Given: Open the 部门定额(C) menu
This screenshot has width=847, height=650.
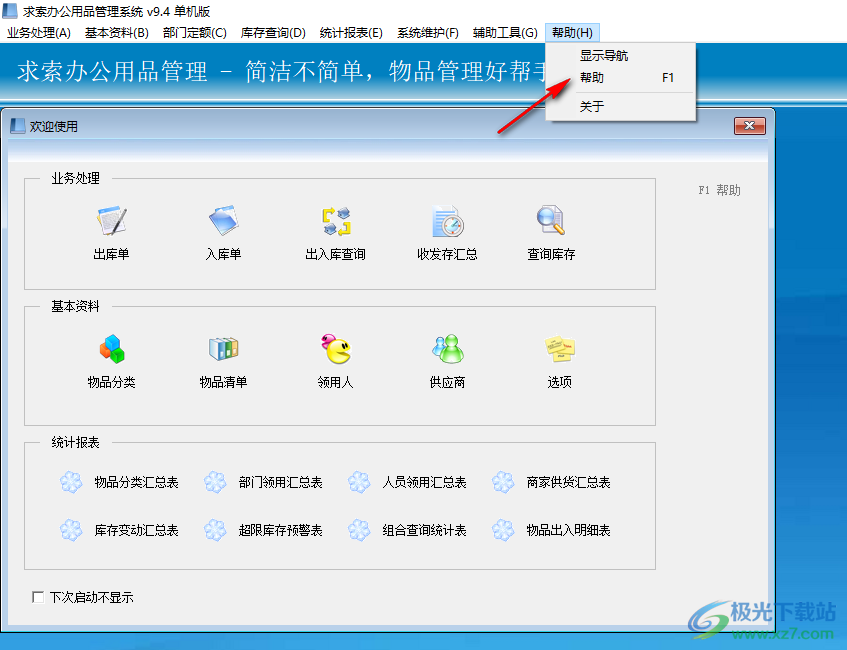Looking at the screenshot, I should pos(195,33).
